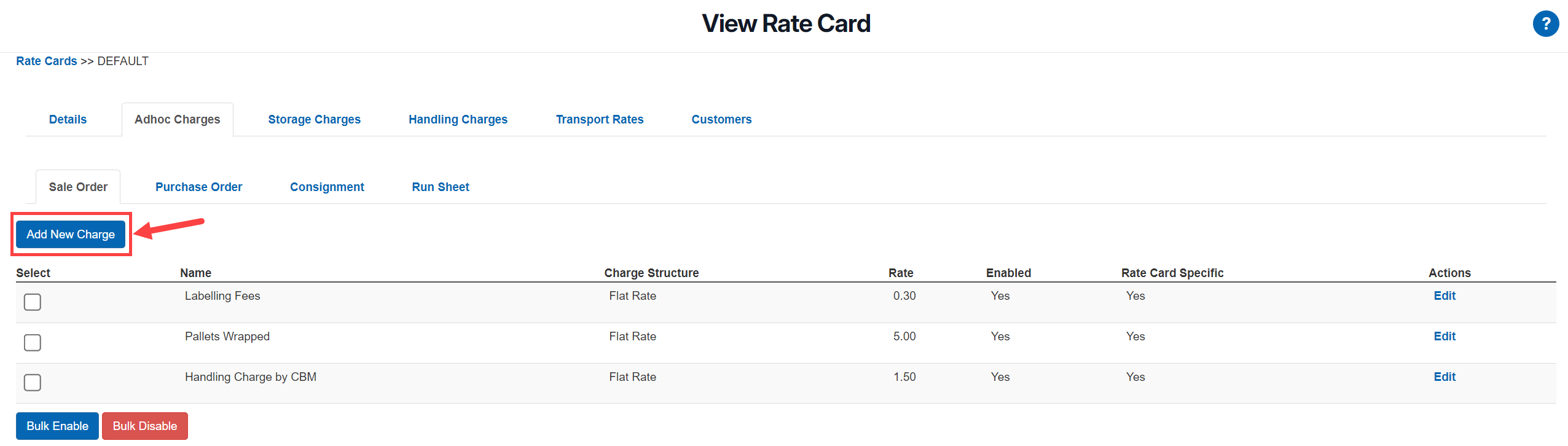This screenshot has height=446, width=1568.
Task: Click the Bulk Disable button
Action: [x=144, y=426]
